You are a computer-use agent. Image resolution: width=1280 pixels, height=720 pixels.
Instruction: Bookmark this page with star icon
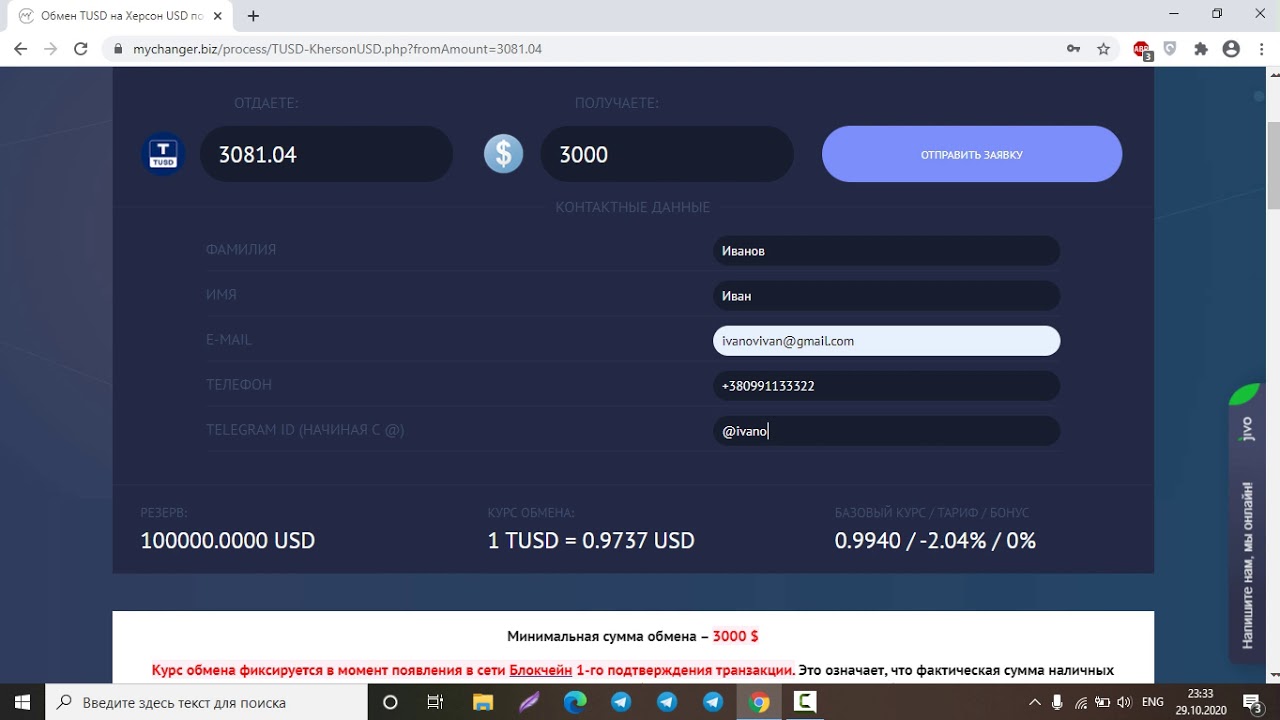1103,48
